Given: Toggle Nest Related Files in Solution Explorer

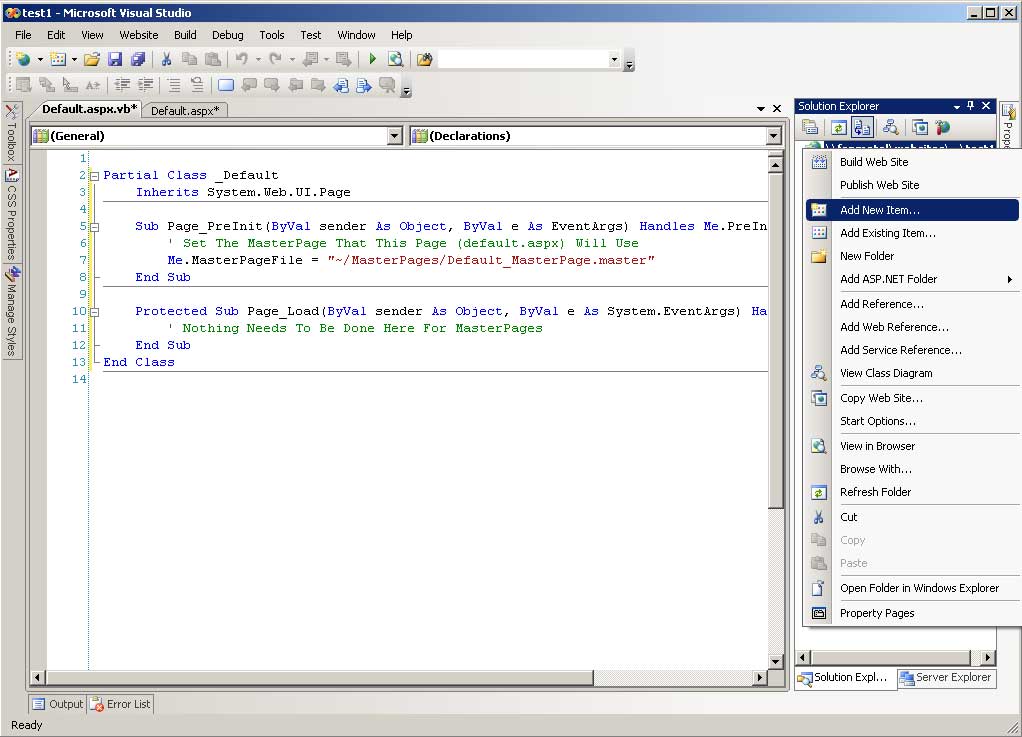Looking at the screenshot, I should [862, 127].
